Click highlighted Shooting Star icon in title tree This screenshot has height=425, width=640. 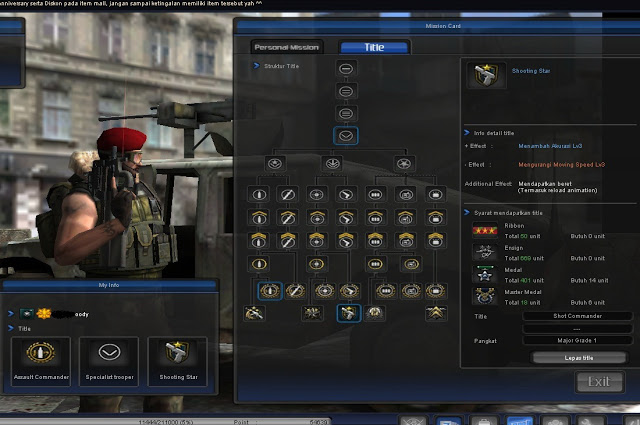click(x=349, y=313)
